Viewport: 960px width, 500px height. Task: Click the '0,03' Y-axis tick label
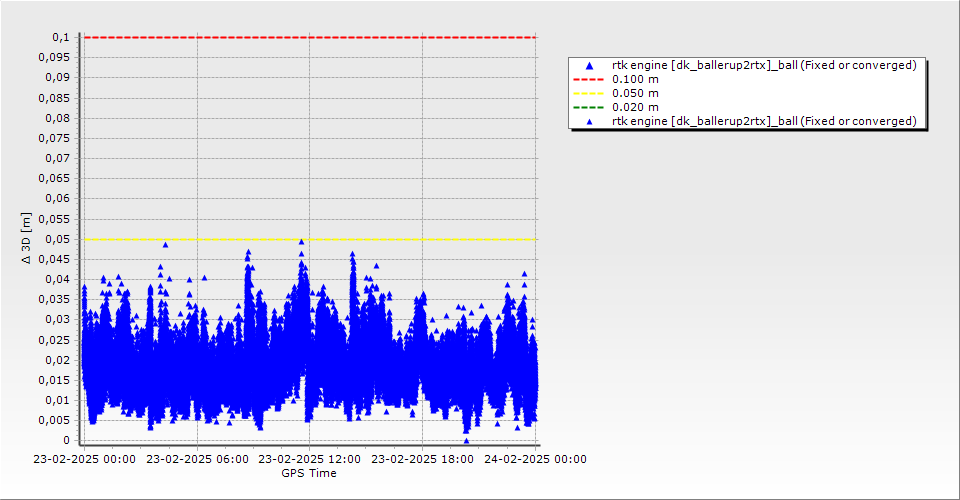(x=58, y=319)
